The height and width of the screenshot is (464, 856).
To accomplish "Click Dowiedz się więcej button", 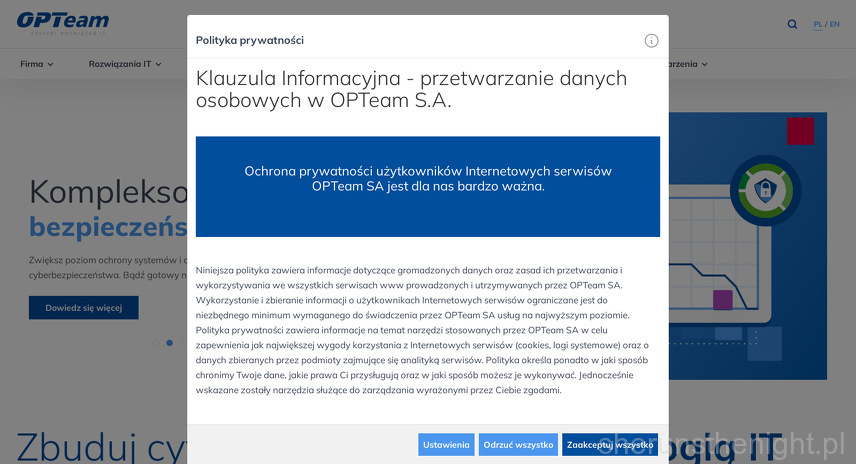I will tap(84, 308).
